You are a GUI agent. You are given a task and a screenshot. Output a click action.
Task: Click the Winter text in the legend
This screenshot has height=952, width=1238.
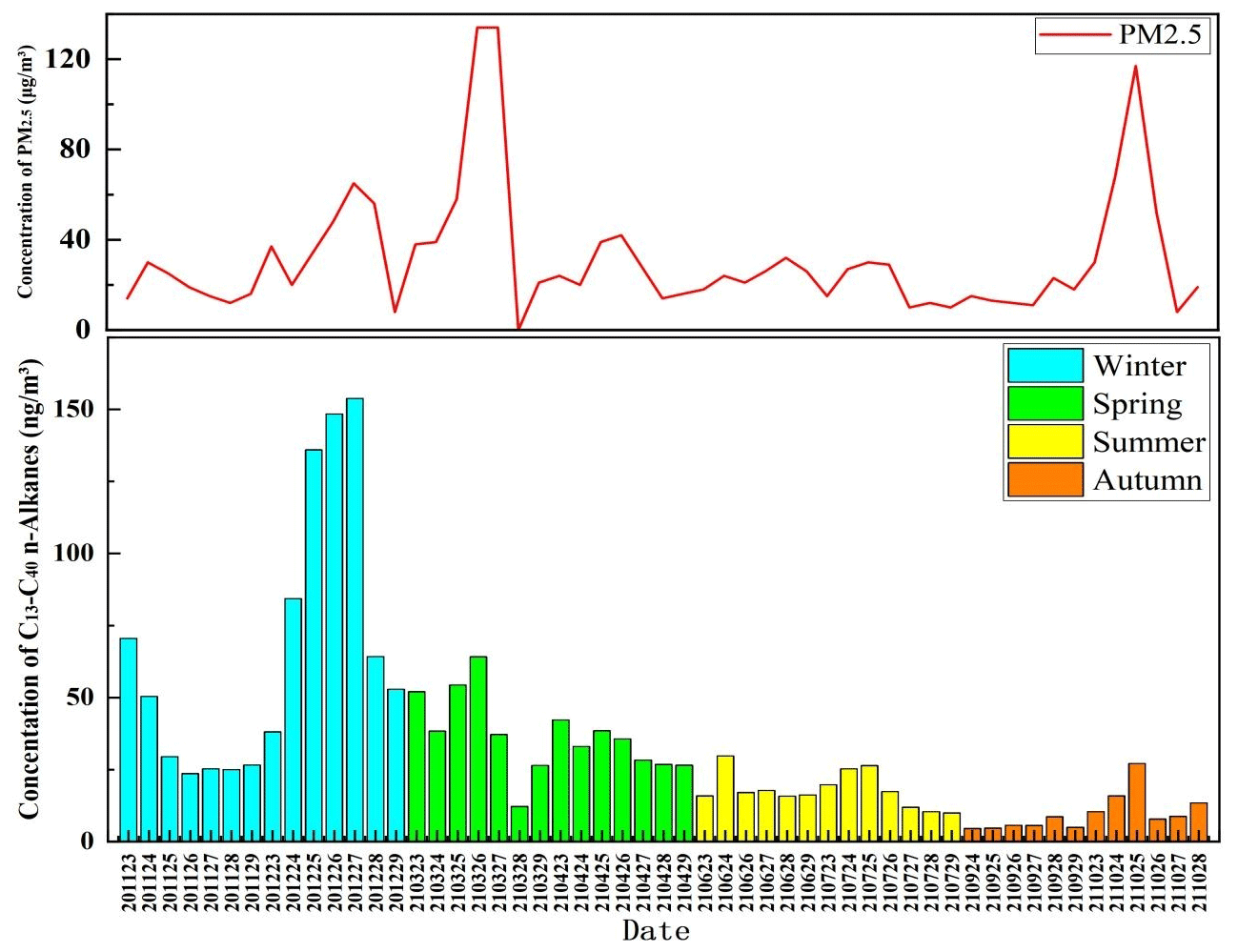(x=1140, y=366)
